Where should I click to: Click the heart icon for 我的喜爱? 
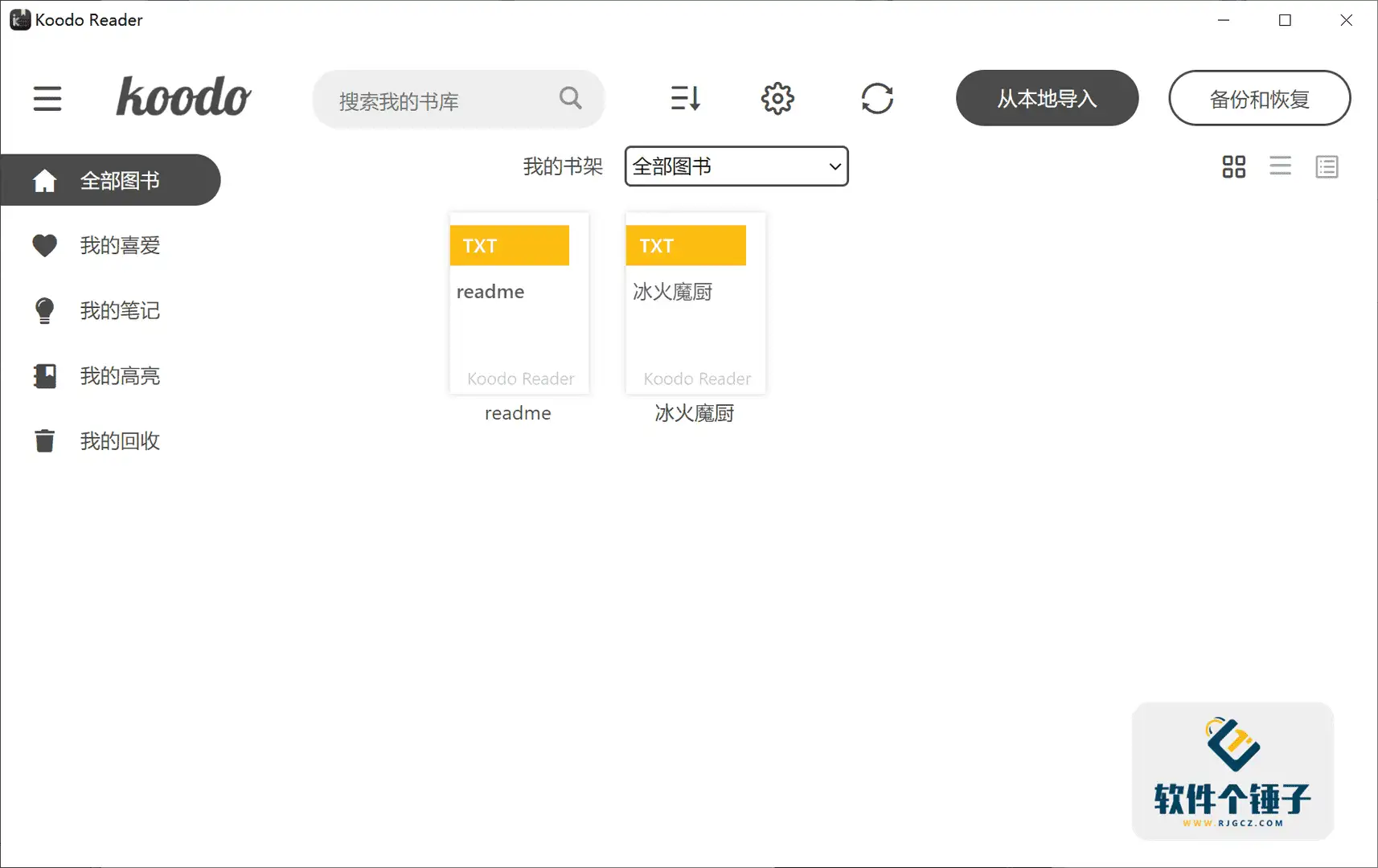pos(45,245)
